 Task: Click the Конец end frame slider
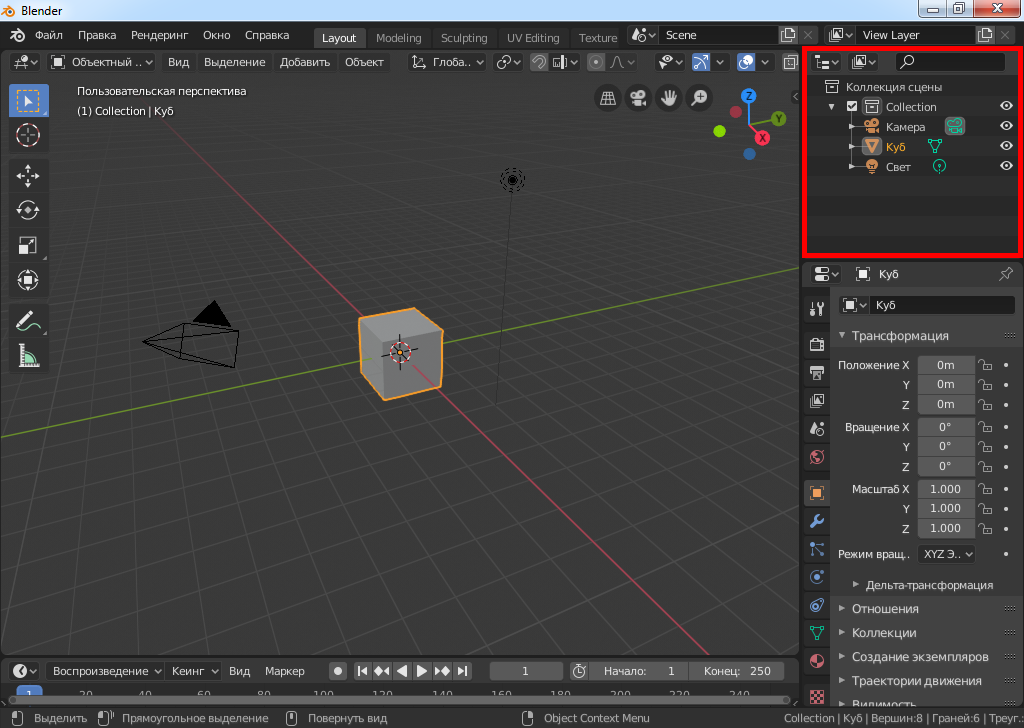coord(737,671)
